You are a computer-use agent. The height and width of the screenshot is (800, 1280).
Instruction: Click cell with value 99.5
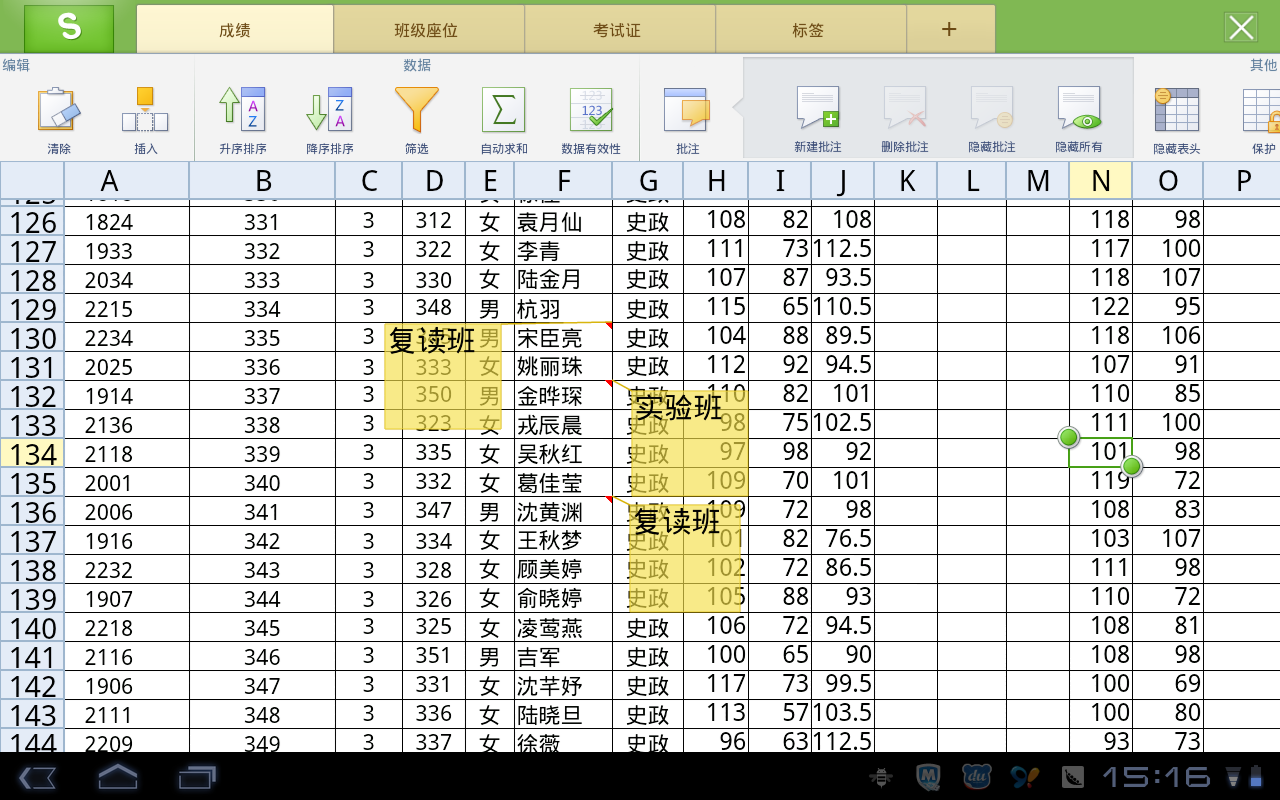click(843, 685)
